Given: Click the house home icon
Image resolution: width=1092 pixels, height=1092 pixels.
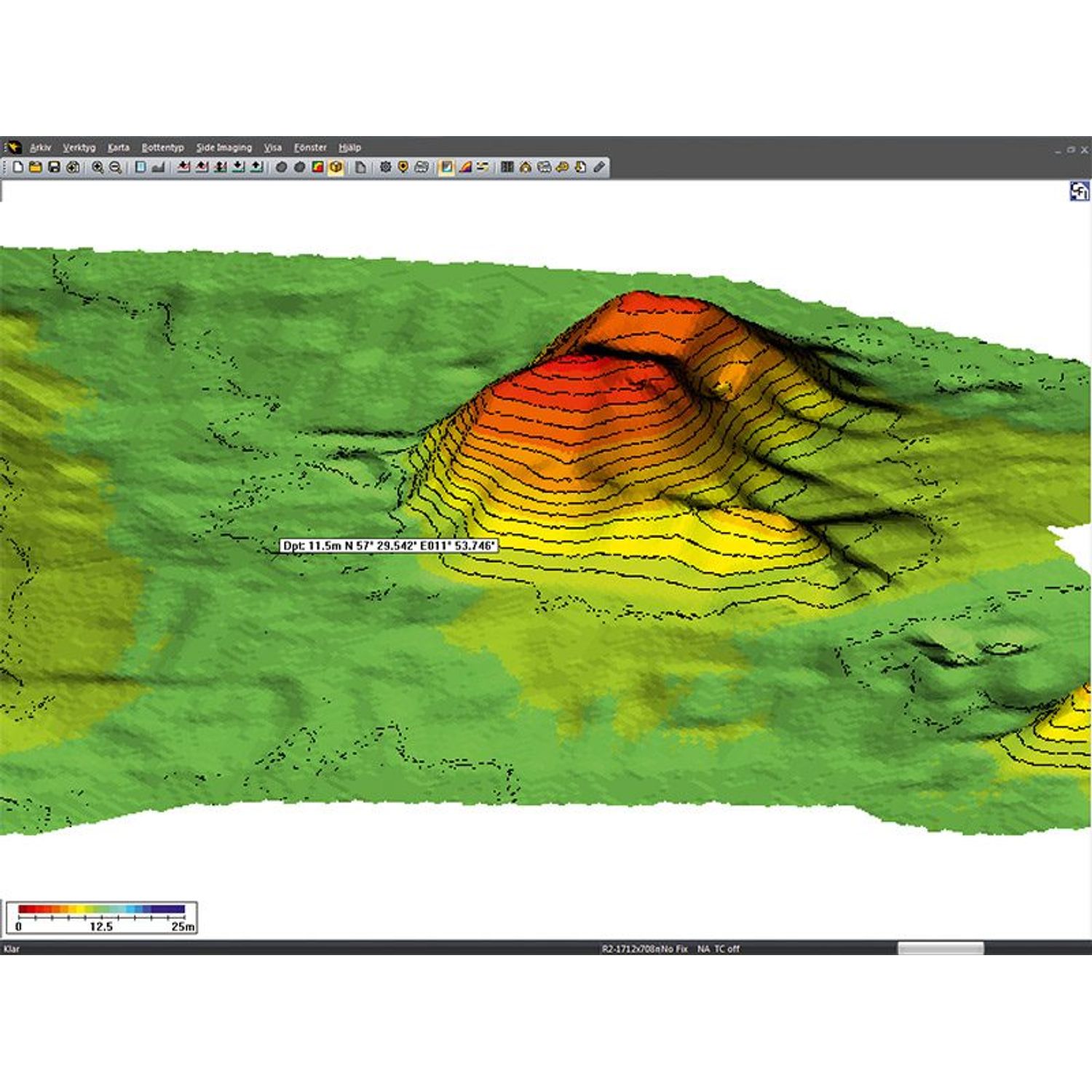Looking at the screenshot, I should (526, 167).
